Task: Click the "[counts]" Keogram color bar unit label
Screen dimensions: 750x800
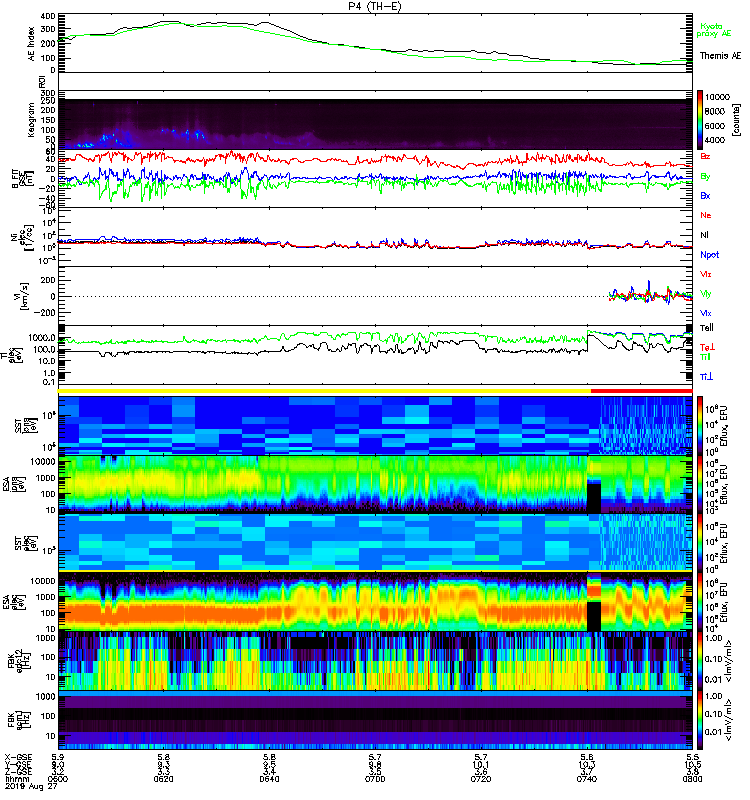Action: pyautogui.click(x=736, y=120)
